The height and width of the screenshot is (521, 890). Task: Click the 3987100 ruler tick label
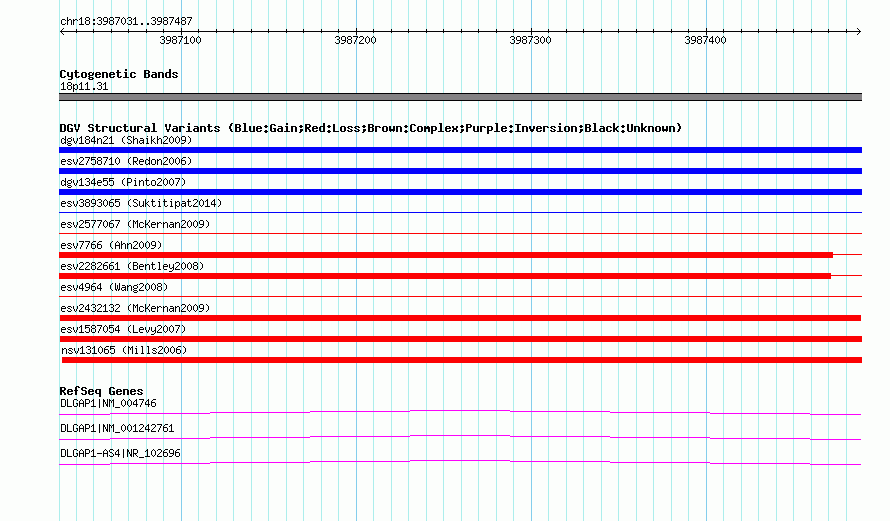tap(180, 40)
